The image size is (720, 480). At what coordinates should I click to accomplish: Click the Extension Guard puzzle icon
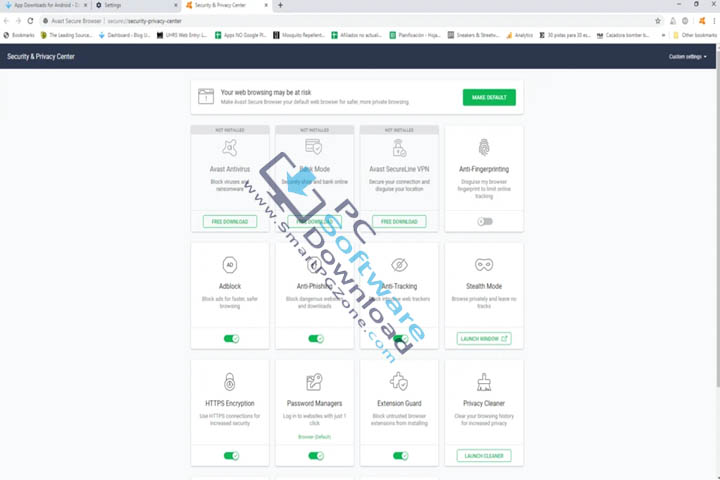399,382
